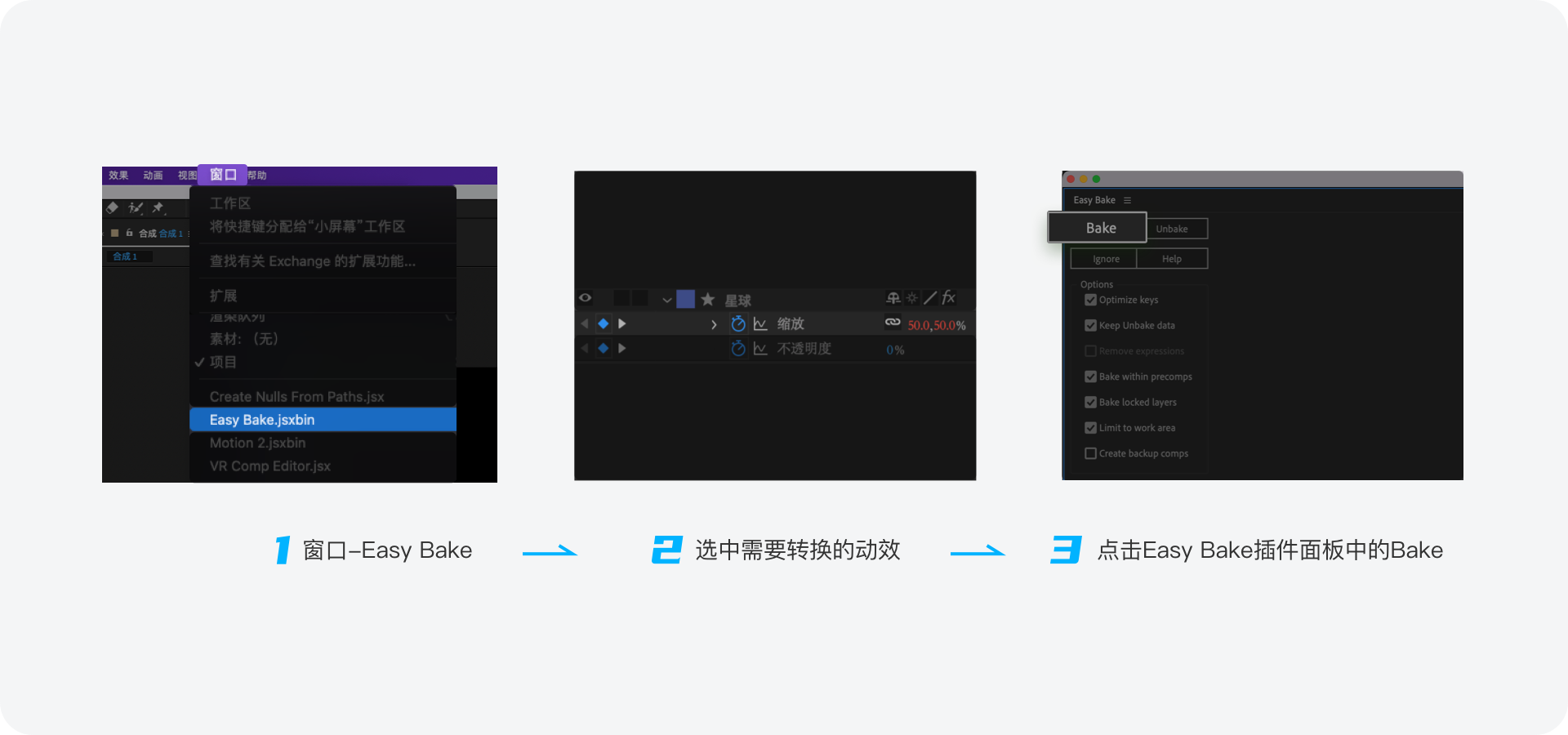
Task: Toggle the Bake within precomps checkbox
Action: (x=1090, y=376)
